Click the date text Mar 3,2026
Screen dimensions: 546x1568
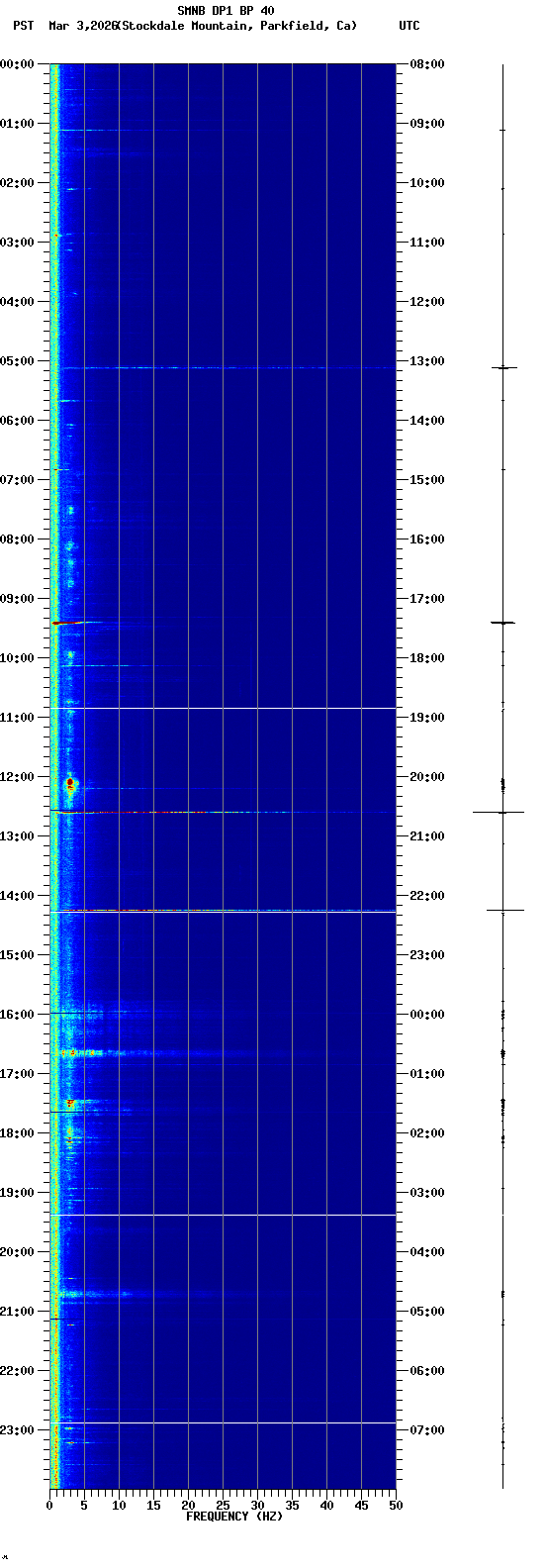(82, 26)
